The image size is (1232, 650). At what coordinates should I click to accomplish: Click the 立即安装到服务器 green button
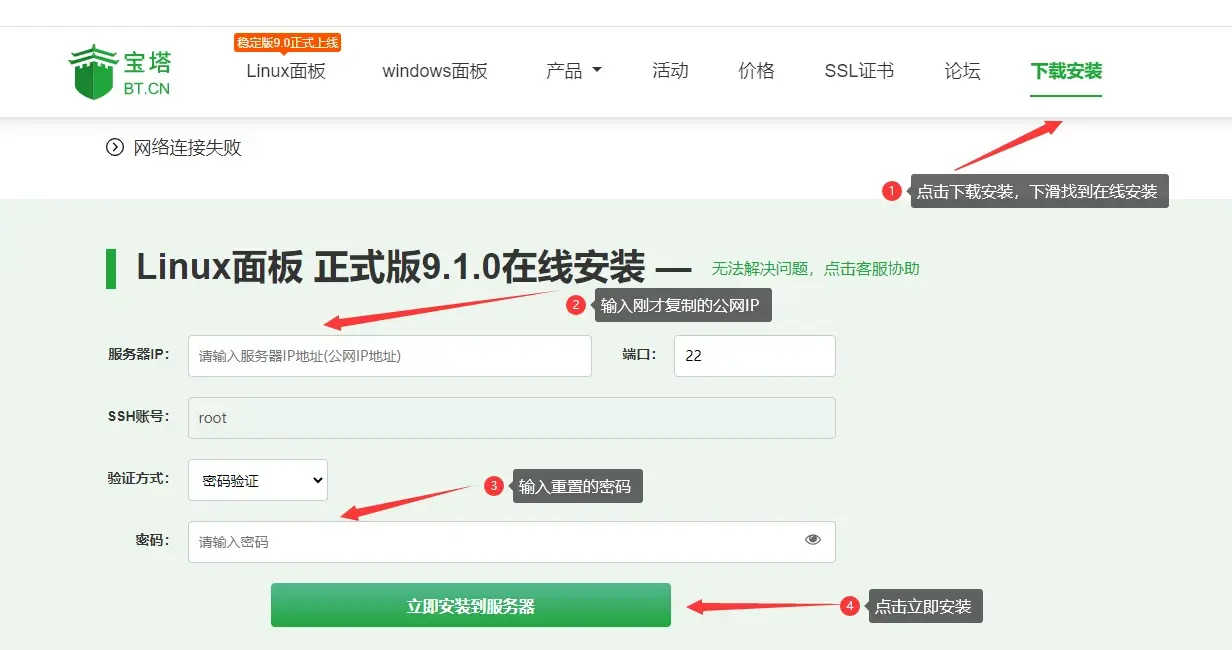(470, 605)
